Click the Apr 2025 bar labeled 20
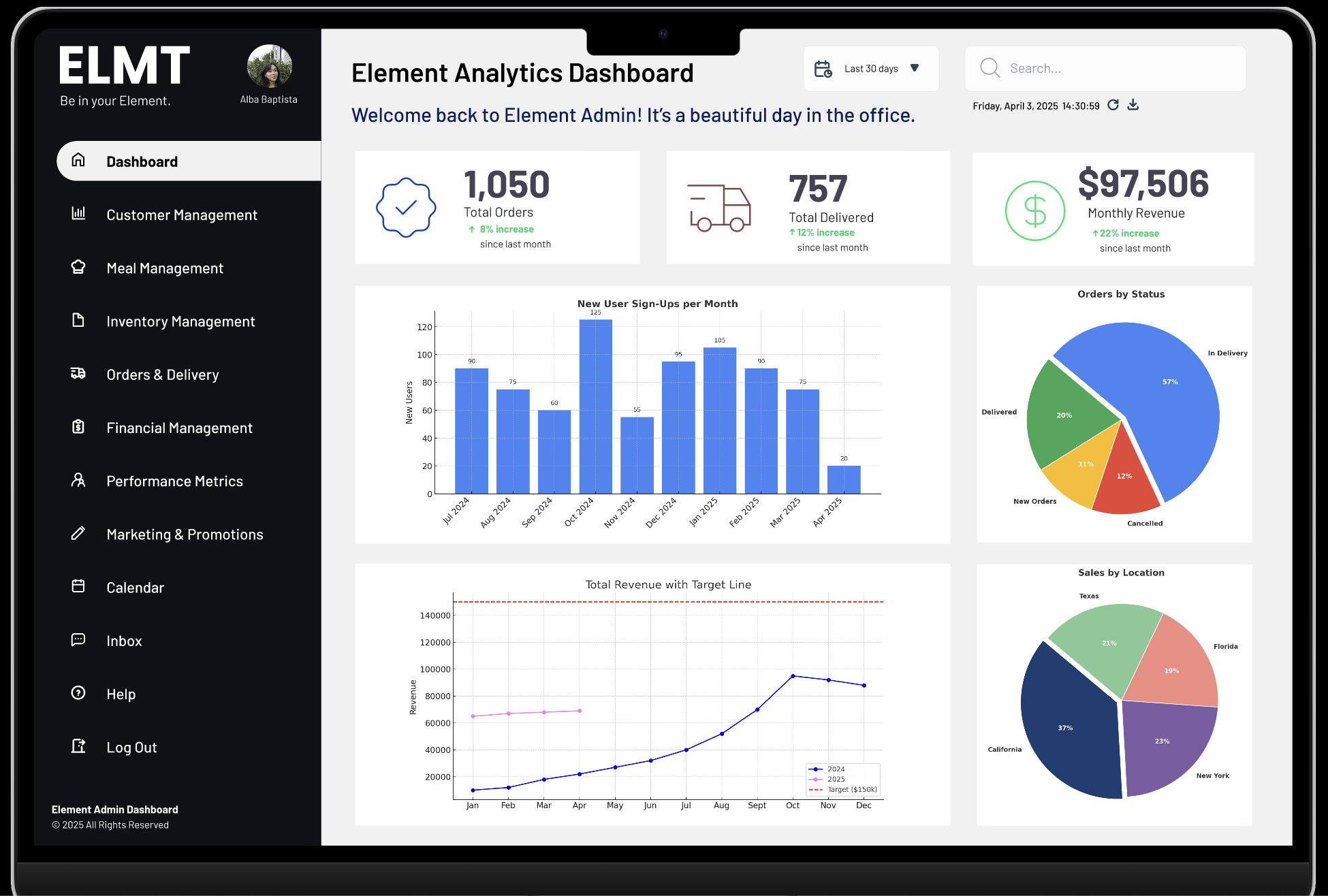 pyautogui.click(x=844, y=479)
